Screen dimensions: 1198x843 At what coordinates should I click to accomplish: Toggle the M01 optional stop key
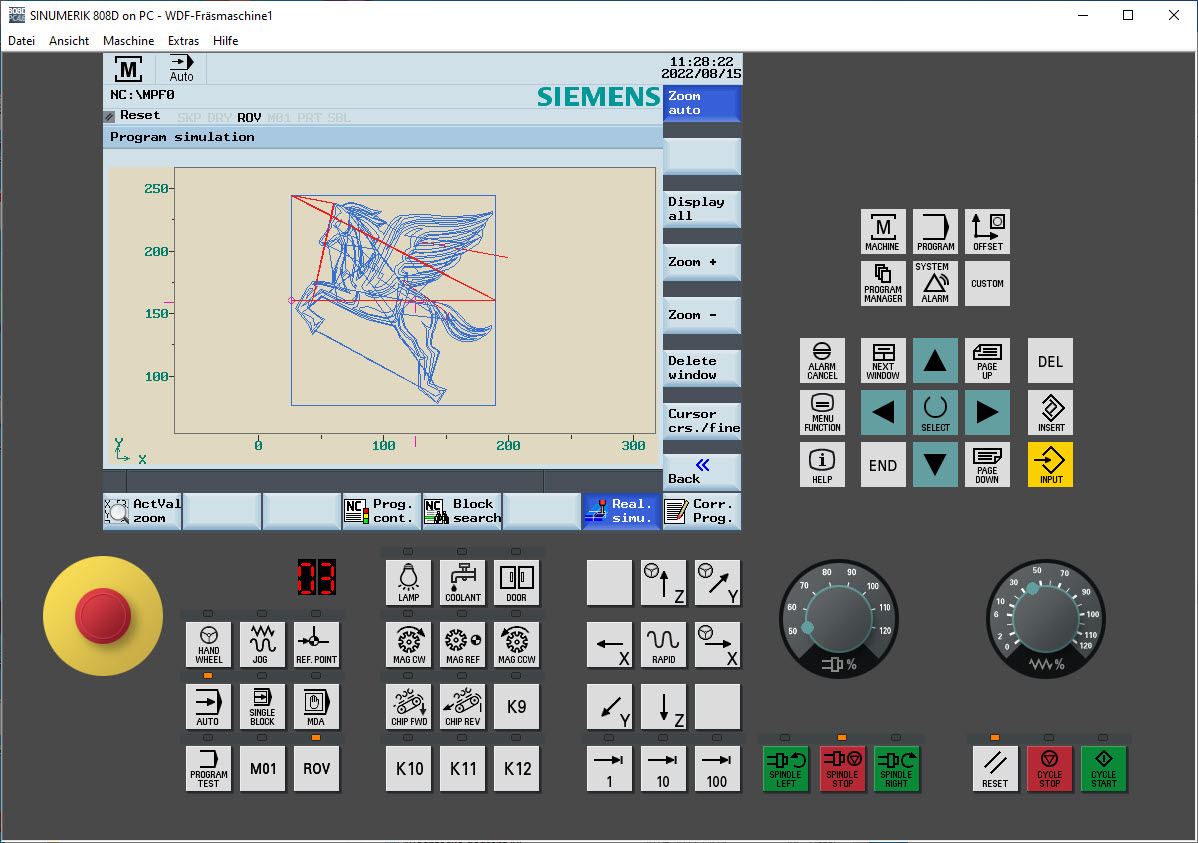pyautogui.click(x=262, y=769)
